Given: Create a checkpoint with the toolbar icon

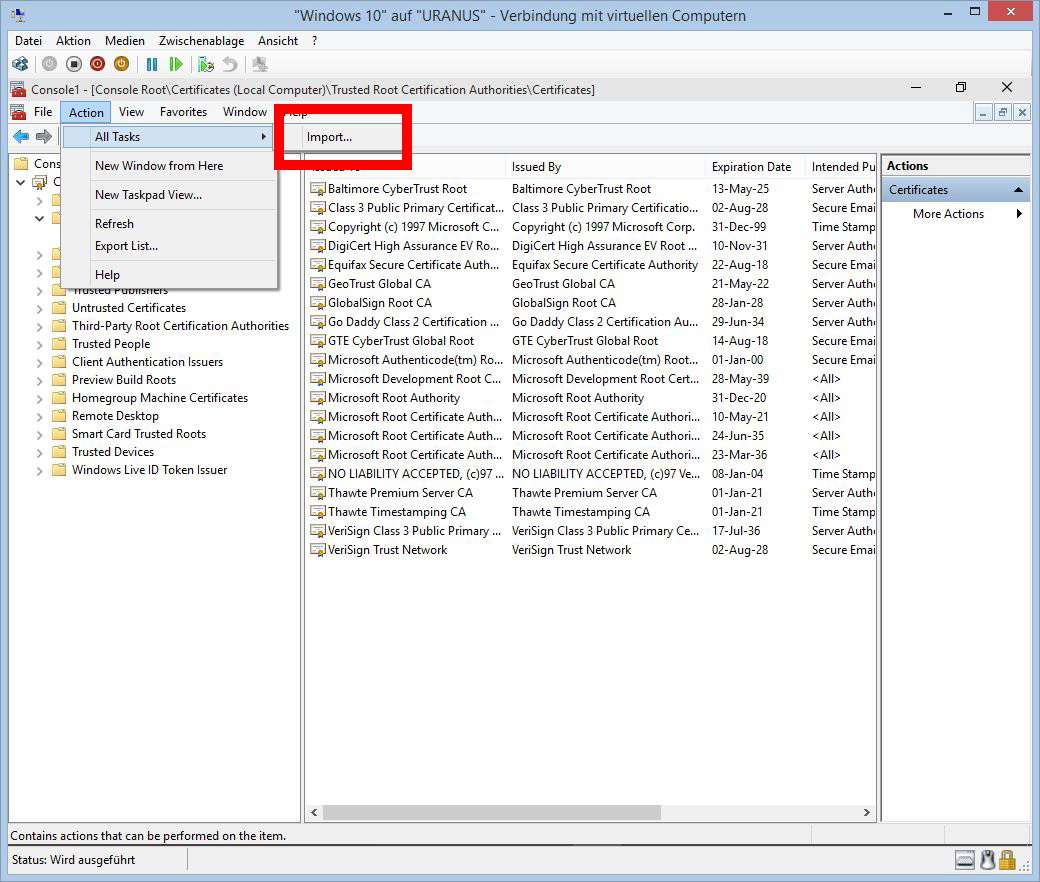Looking at the screenshot, I should (206, 64).
